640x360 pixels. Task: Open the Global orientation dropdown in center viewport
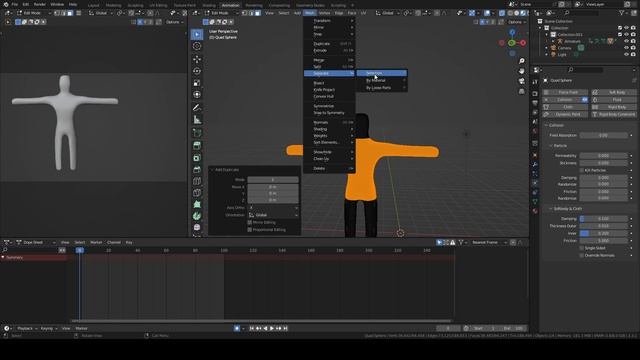point(388,13)
